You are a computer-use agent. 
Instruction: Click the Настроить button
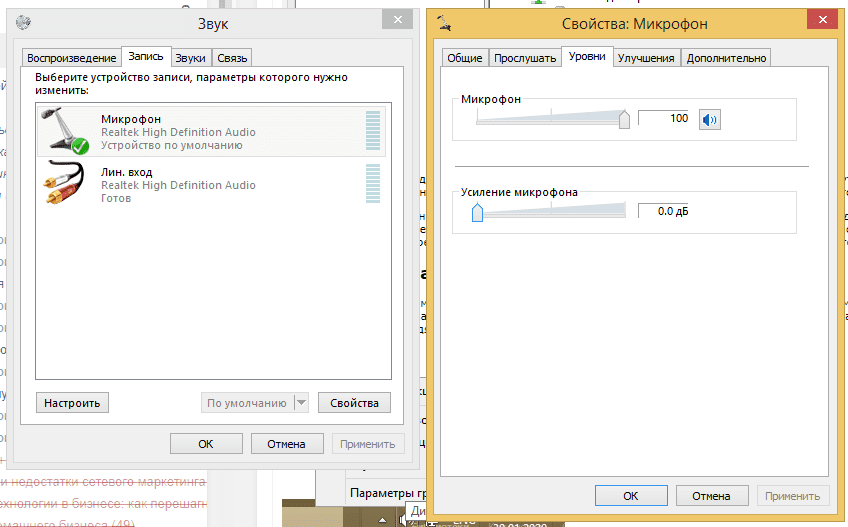coord(72,403)
